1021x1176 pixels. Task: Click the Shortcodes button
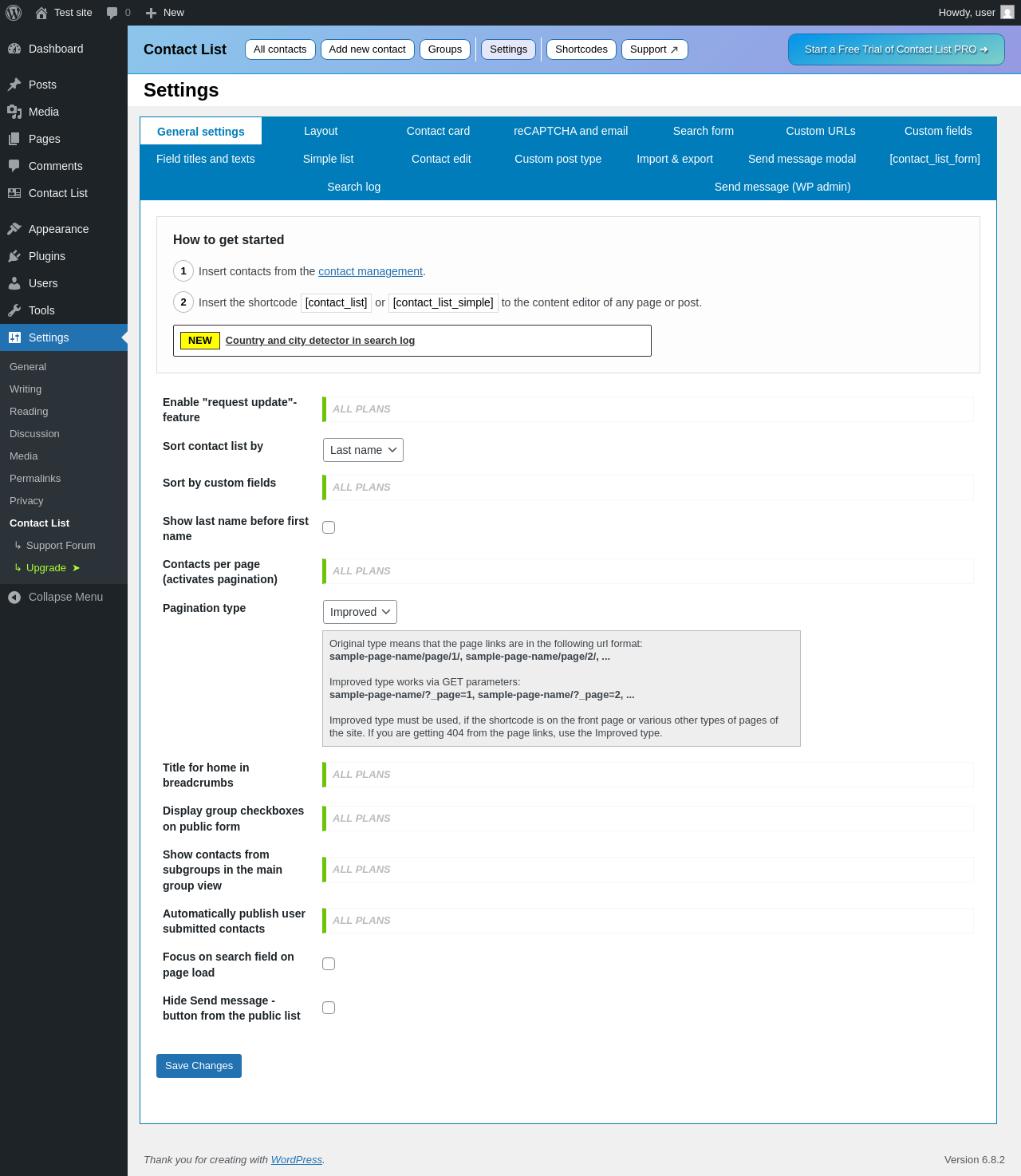point(581,49)
